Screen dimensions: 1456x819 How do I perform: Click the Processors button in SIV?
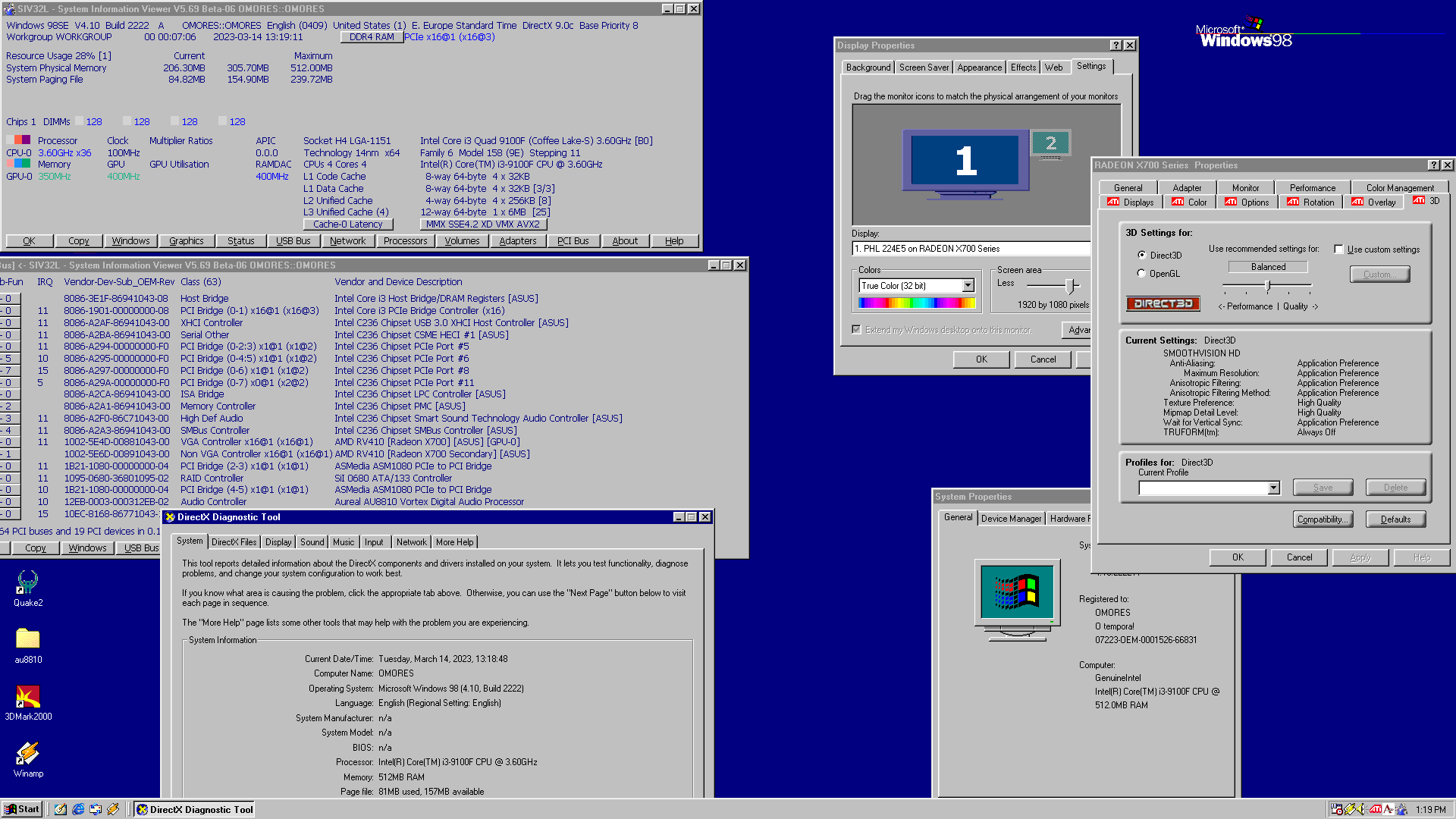[405, 241]
